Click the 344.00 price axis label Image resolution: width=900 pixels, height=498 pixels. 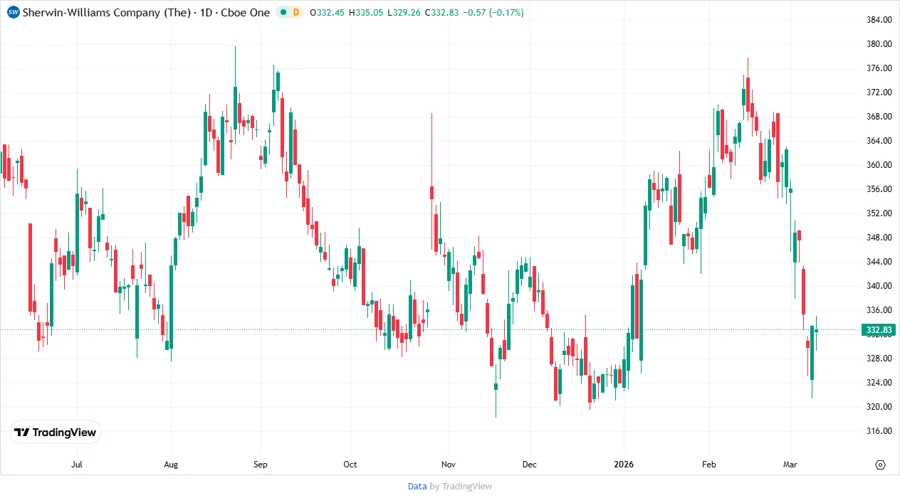point(879,262)
